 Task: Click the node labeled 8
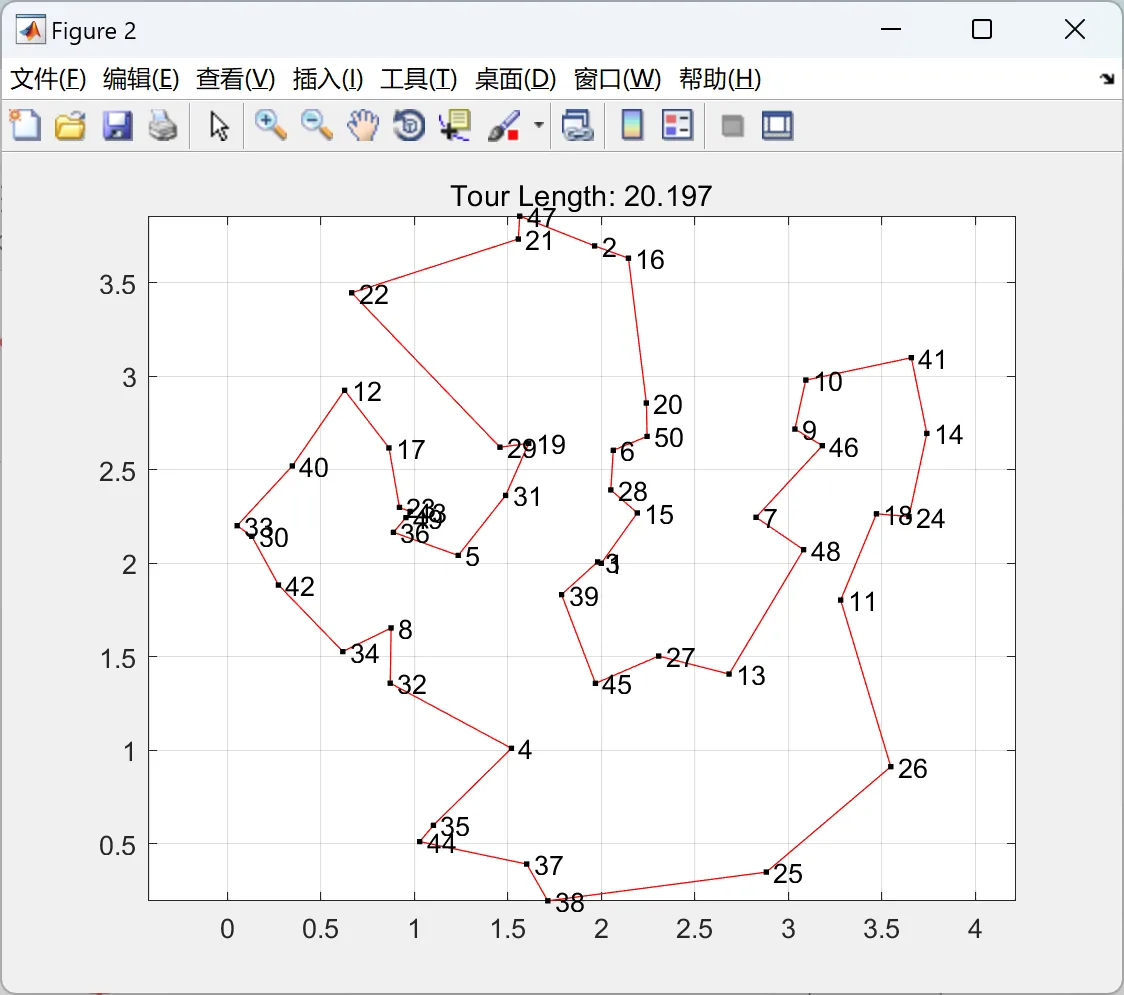coord(391,628)
